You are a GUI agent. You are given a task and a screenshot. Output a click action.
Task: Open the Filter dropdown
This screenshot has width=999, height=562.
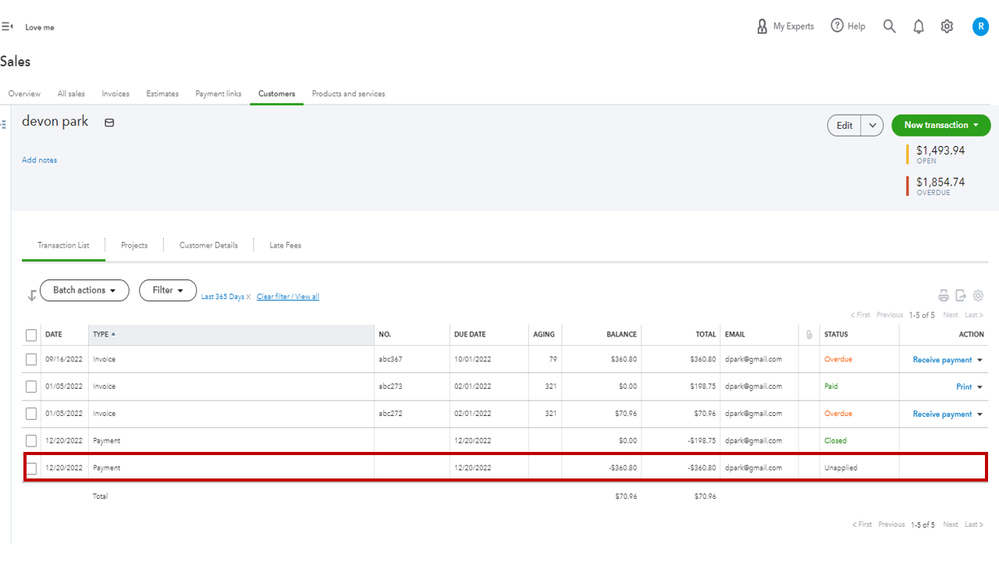coord(167,290)
